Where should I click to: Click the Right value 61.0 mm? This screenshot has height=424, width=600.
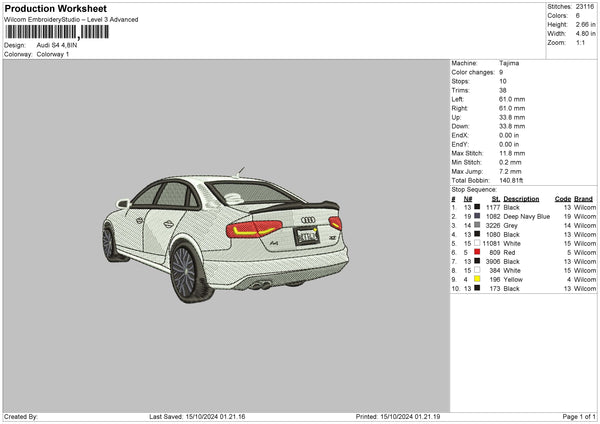coord(512,108)
